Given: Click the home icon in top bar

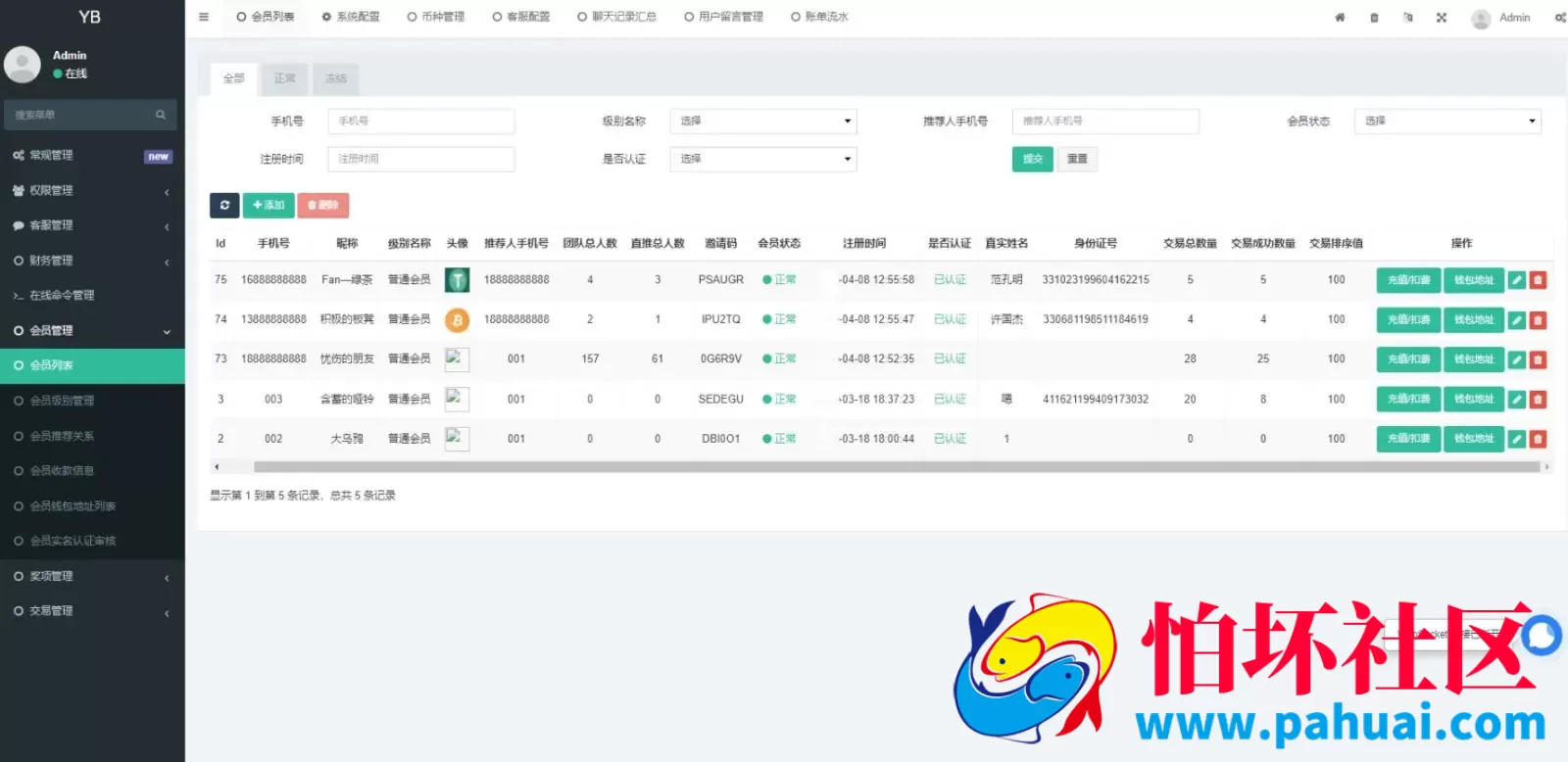Looking at the screenshot, I should [1340, 18].
